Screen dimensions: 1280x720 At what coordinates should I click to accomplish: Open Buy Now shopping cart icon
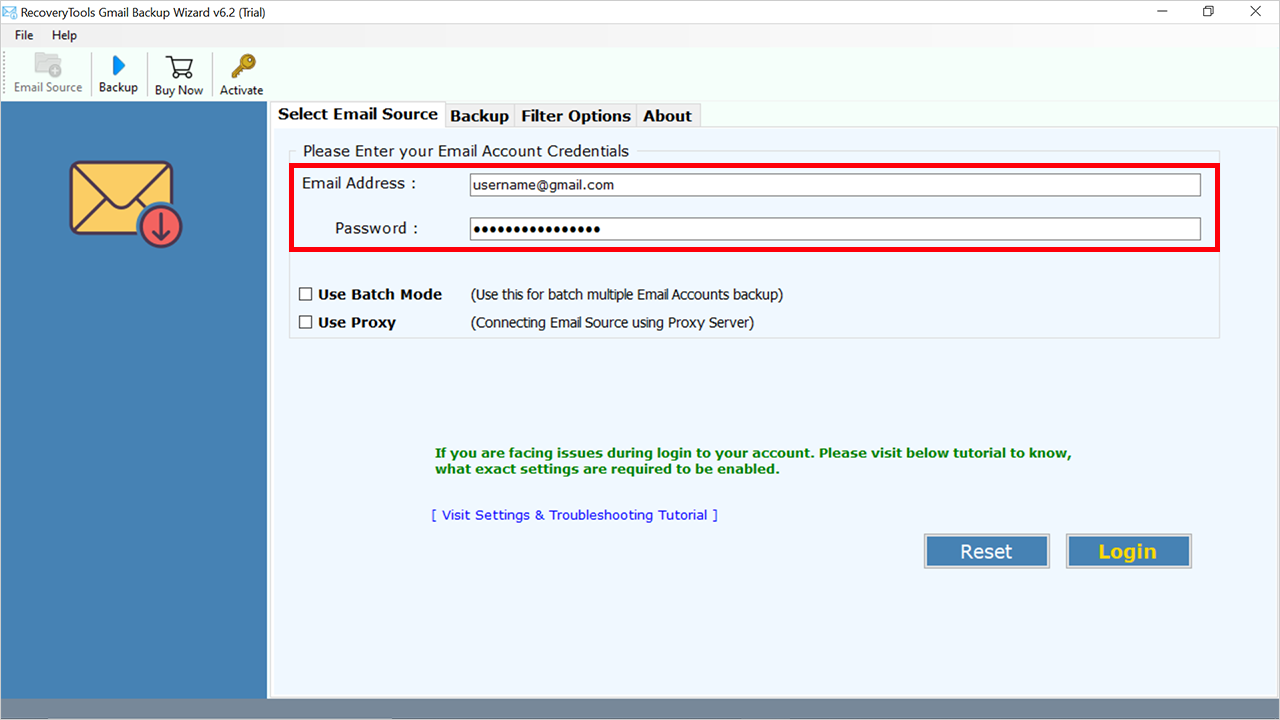tap(179, 70)
